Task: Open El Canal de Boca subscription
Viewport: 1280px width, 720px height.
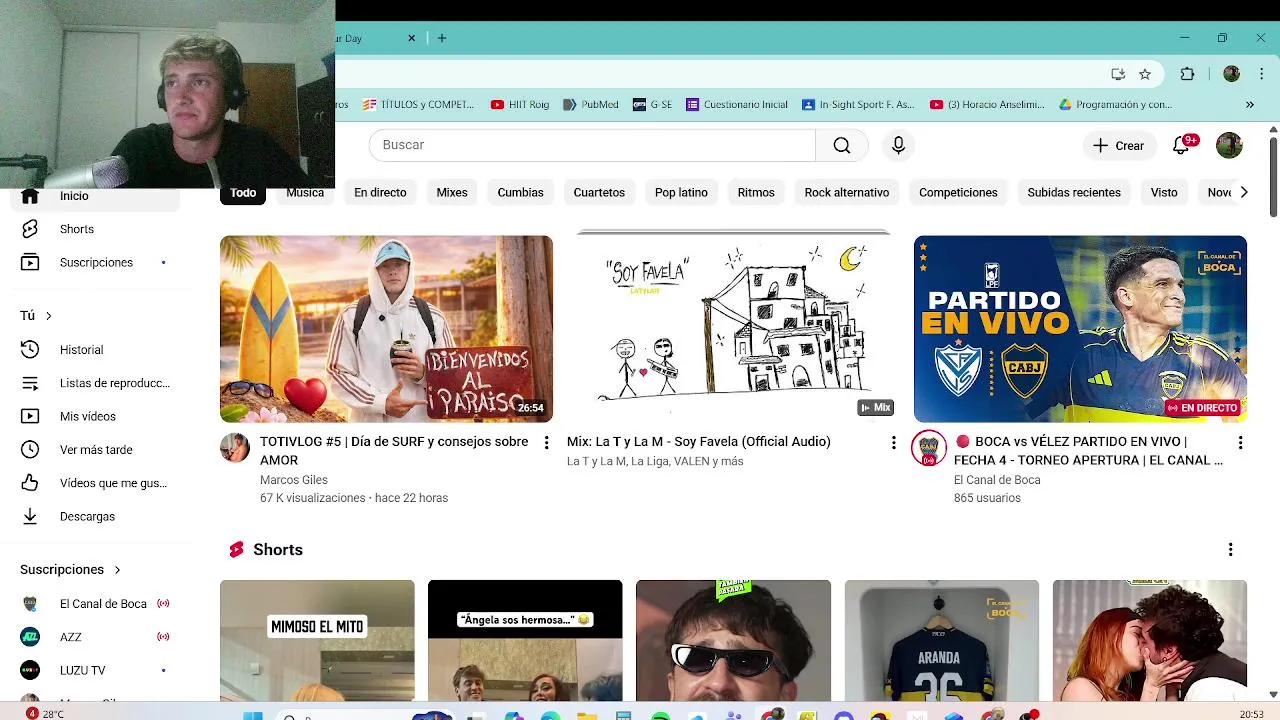Action: (x=95, y=604)
